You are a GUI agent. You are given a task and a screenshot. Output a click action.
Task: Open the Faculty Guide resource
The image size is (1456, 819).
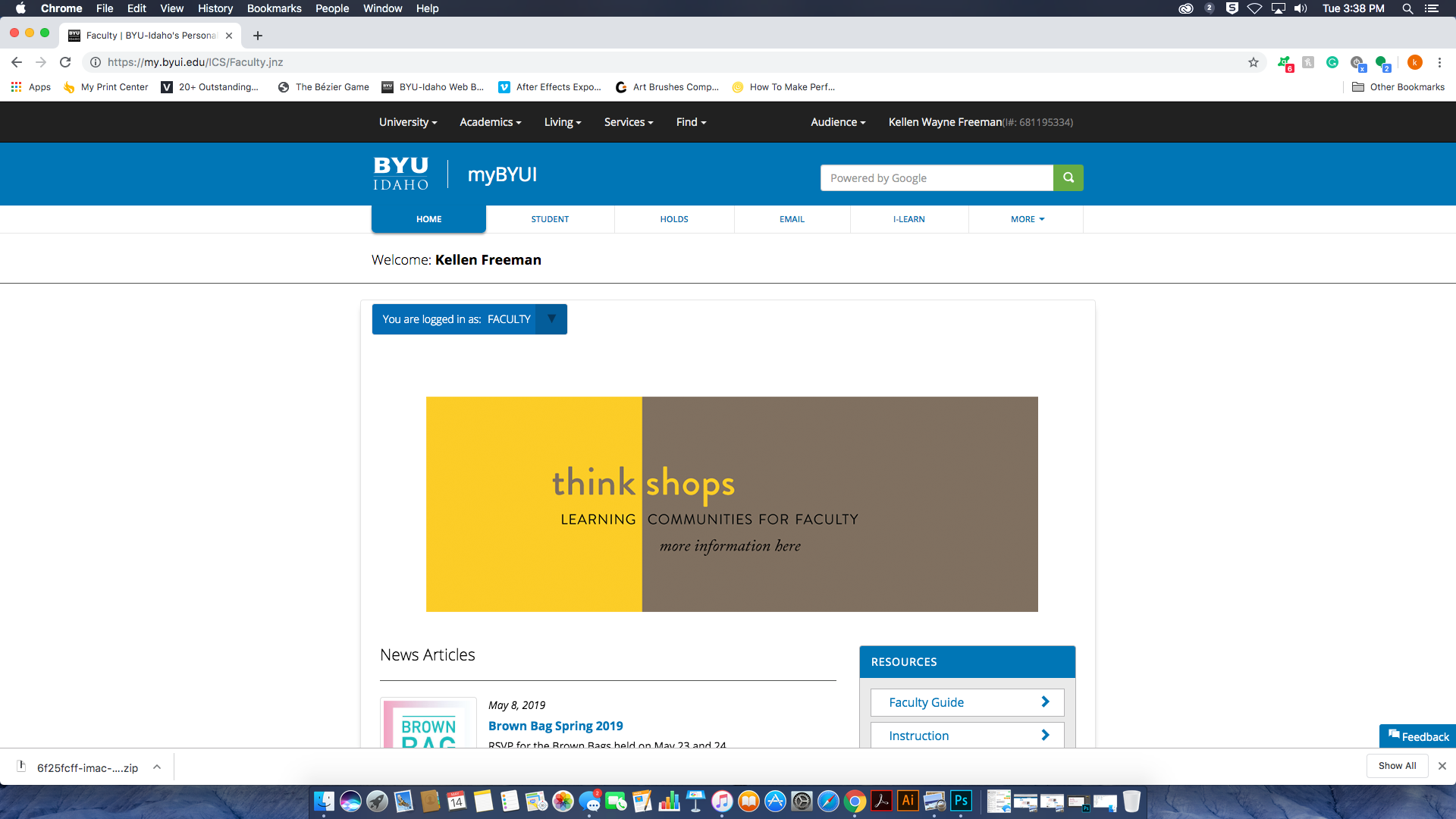click(967, 702)
